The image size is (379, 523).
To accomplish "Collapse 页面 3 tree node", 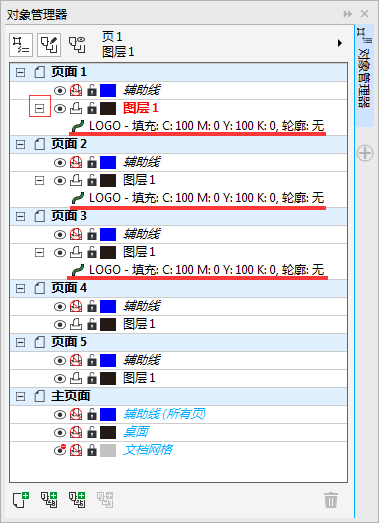I will pos(20,216).
